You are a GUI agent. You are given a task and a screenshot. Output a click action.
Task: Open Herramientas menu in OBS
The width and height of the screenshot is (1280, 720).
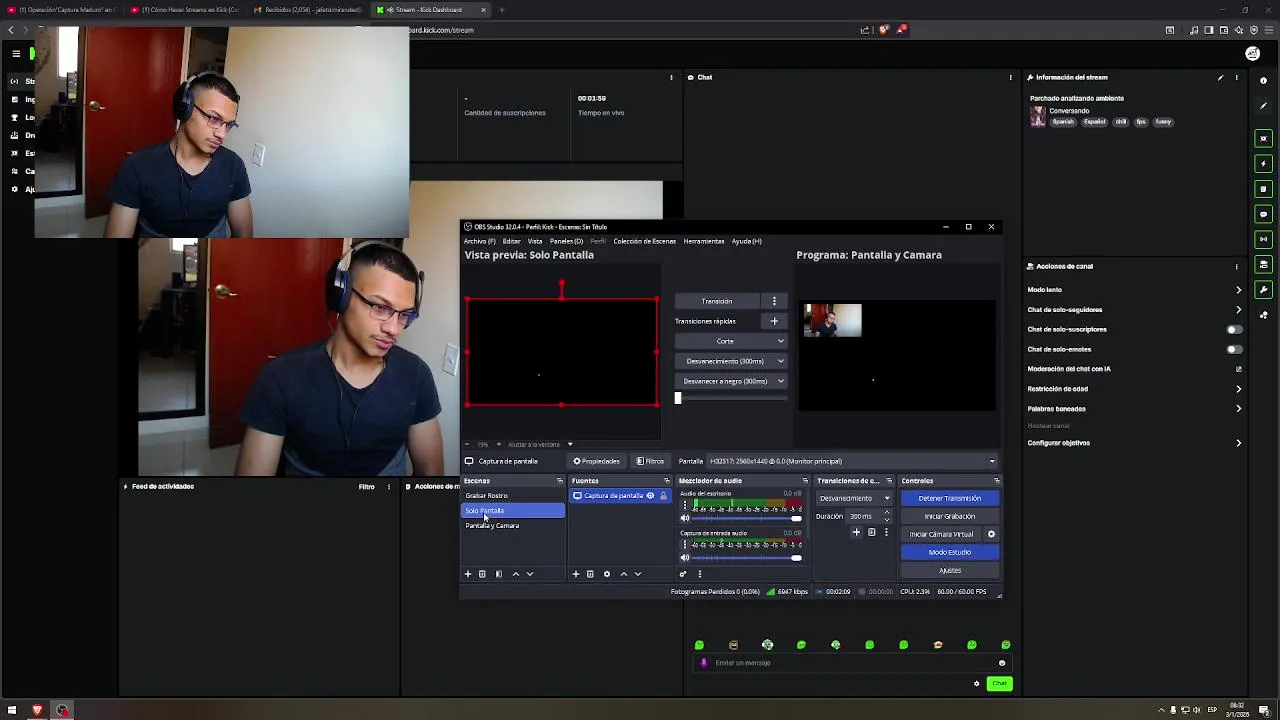coord(704,241)
